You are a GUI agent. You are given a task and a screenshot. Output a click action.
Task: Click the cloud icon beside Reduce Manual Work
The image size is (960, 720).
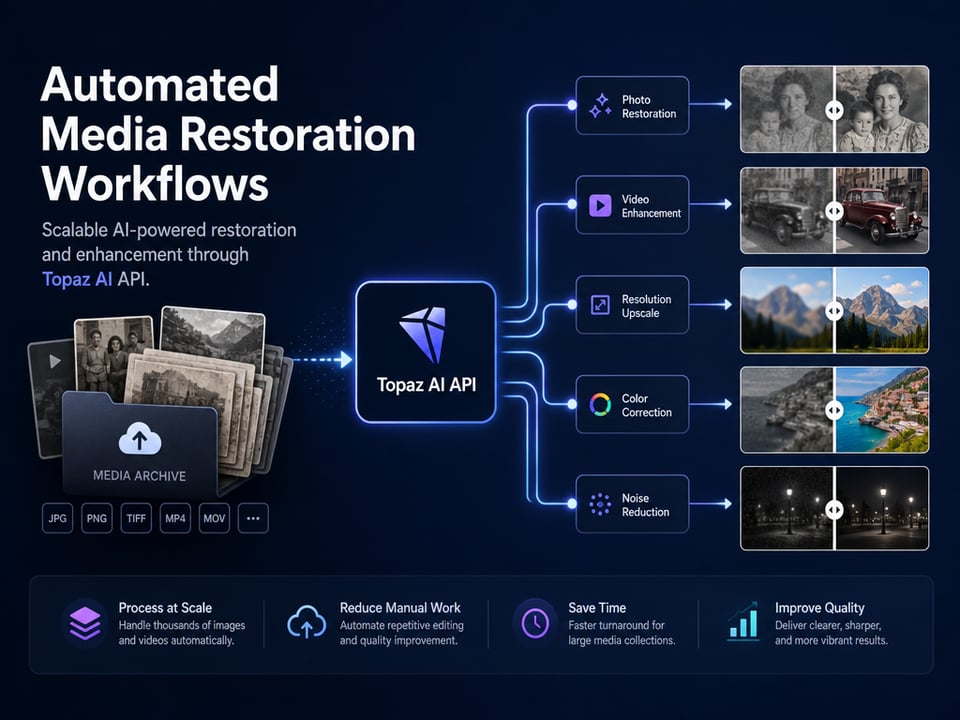point(307,622)
